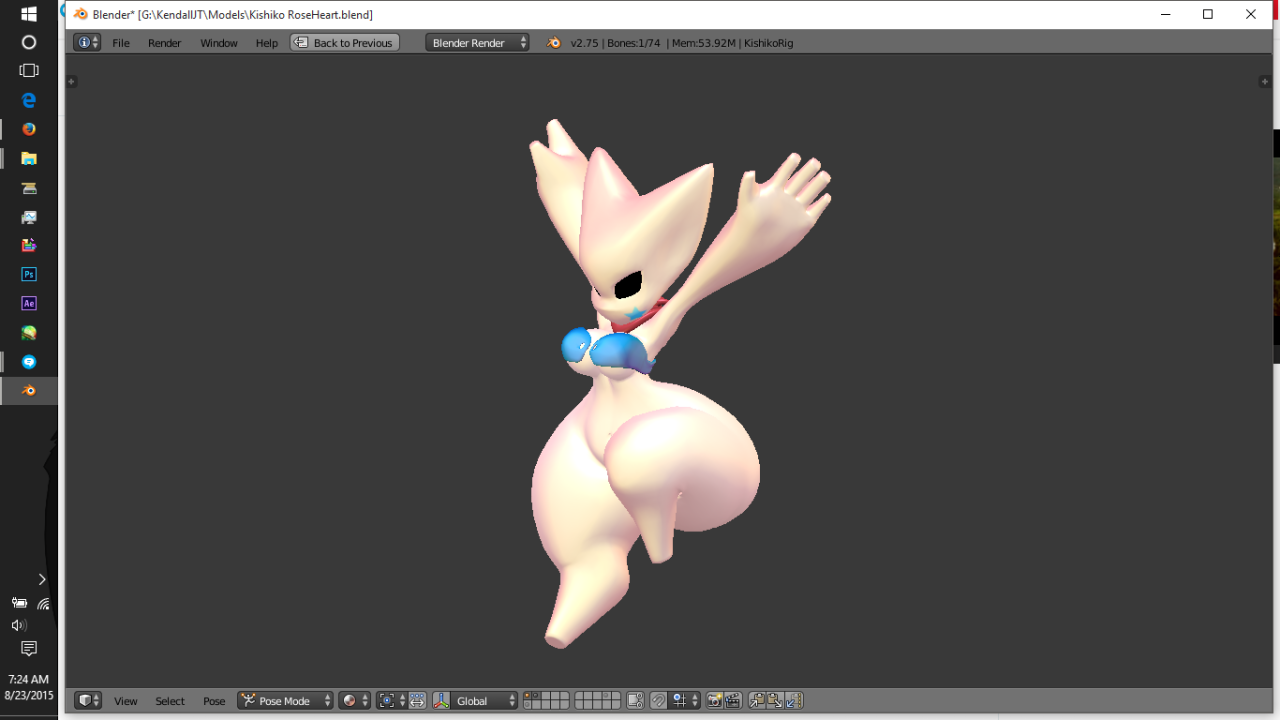Launch After Effects from the taskbar
Screen dimensions: 1280x720
tap(29, 303)
